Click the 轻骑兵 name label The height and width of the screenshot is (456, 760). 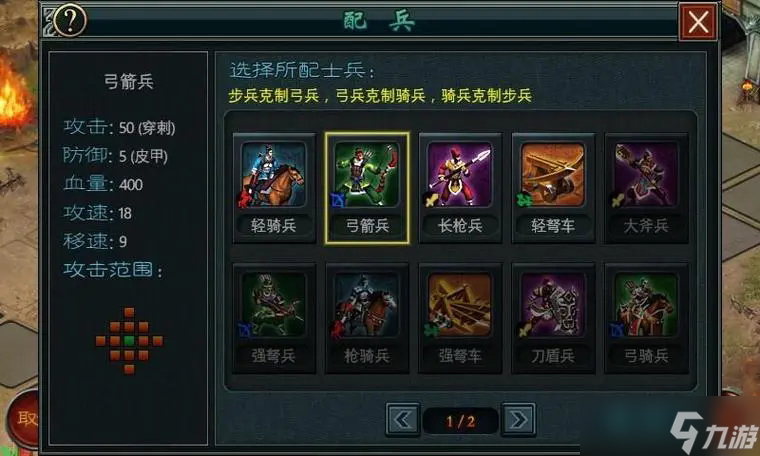click(274, 225)
